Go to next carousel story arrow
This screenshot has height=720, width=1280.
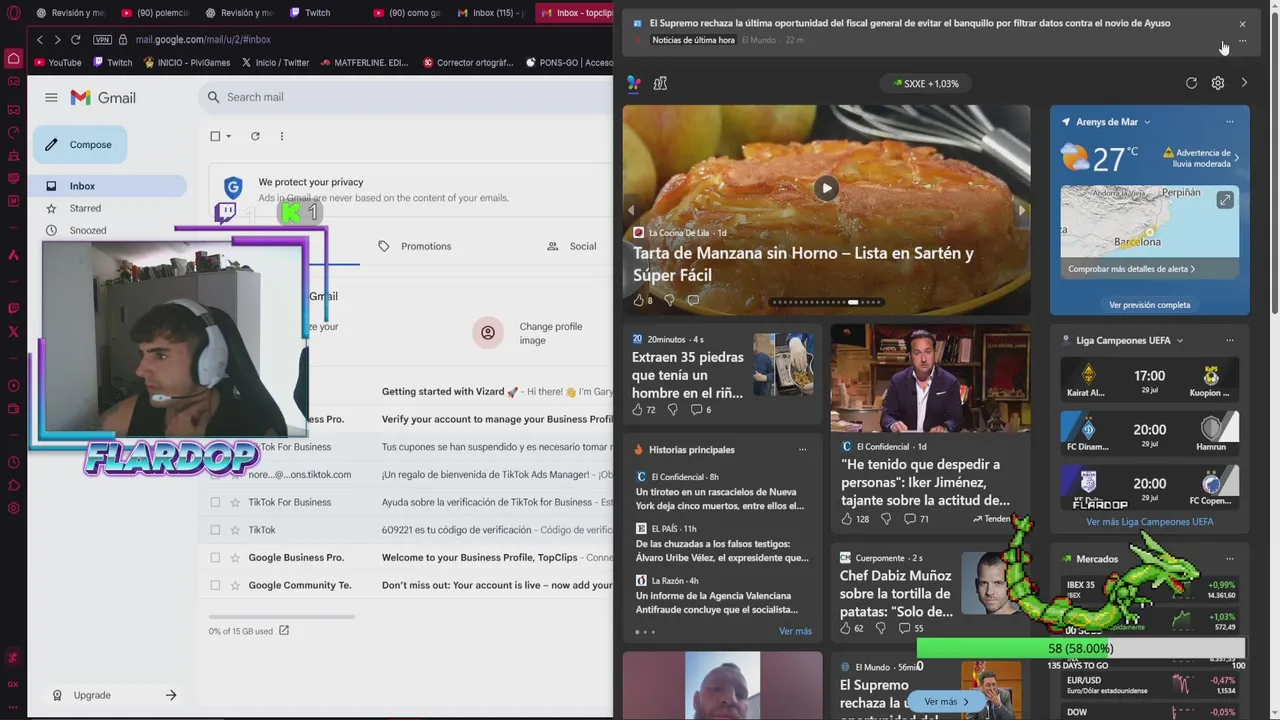[1021, 210]
